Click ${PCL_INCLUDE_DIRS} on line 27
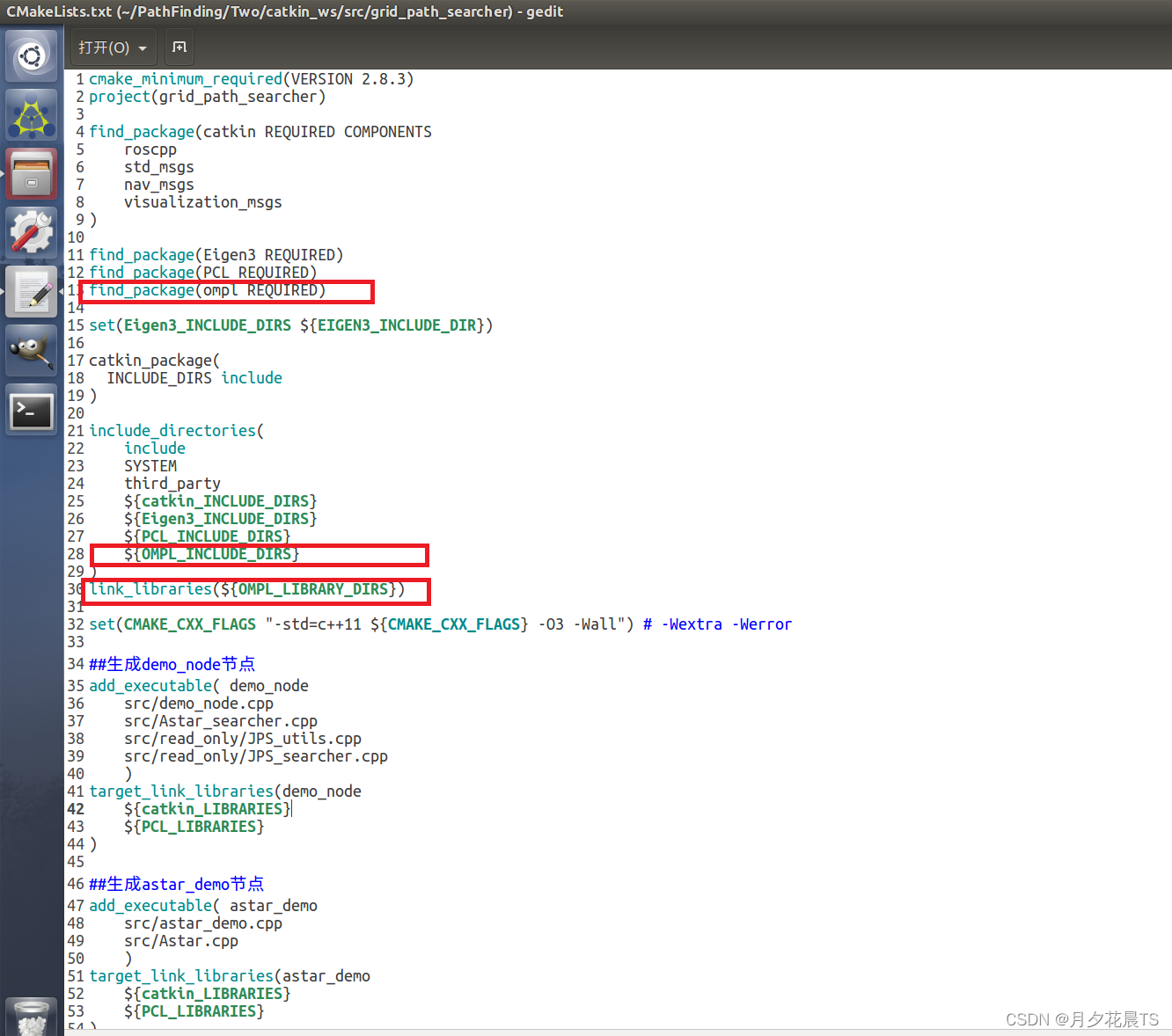1172x1036 pixels. pos(208,536)
